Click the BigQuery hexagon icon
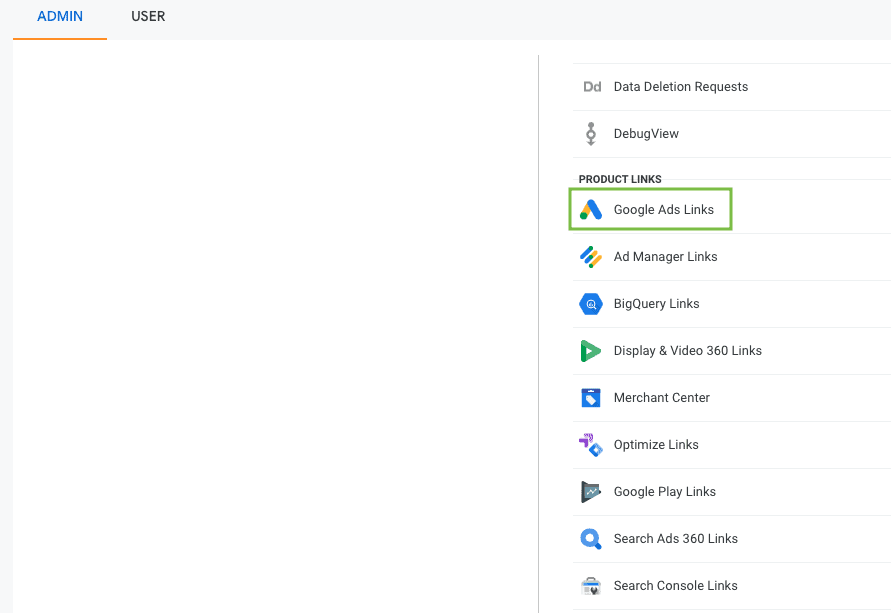891x613 pixels. 591,304
